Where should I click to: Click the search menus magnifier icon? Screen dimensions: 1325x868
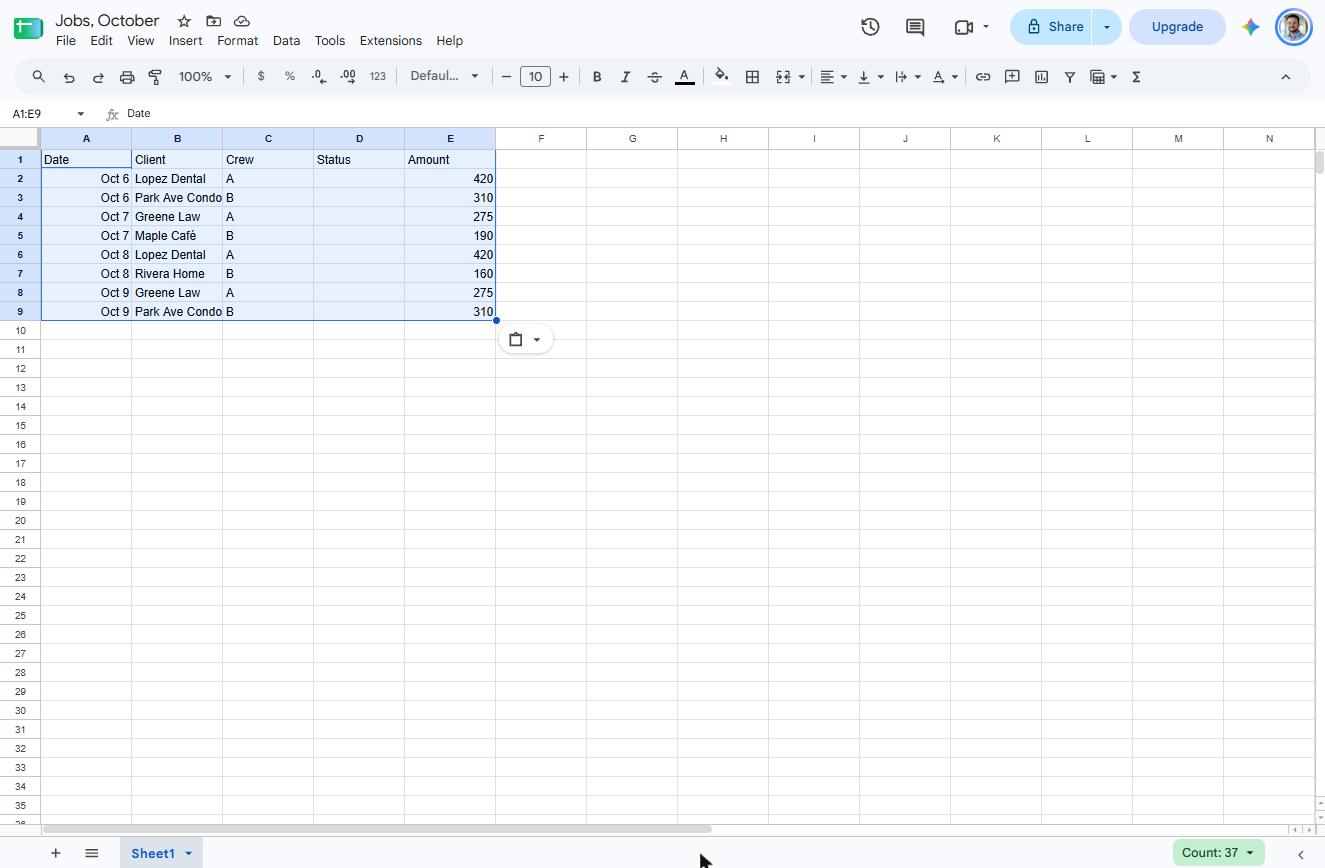pyautogui.click(x=39, y=77)
